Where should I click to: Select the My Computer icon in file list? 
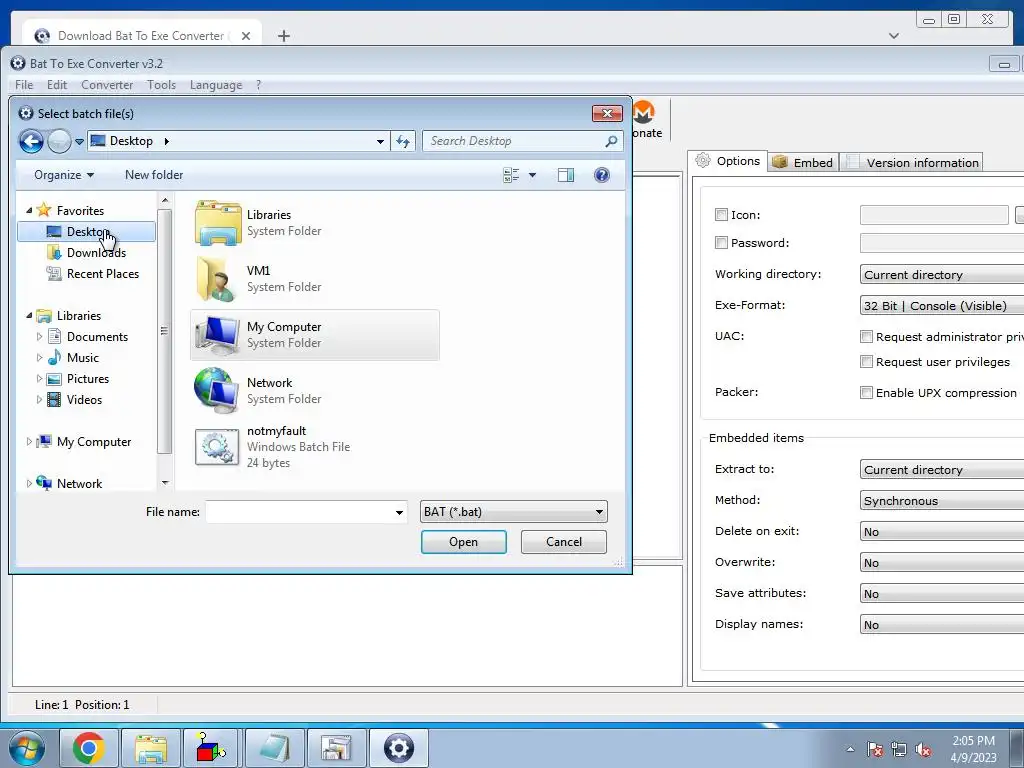217,335
